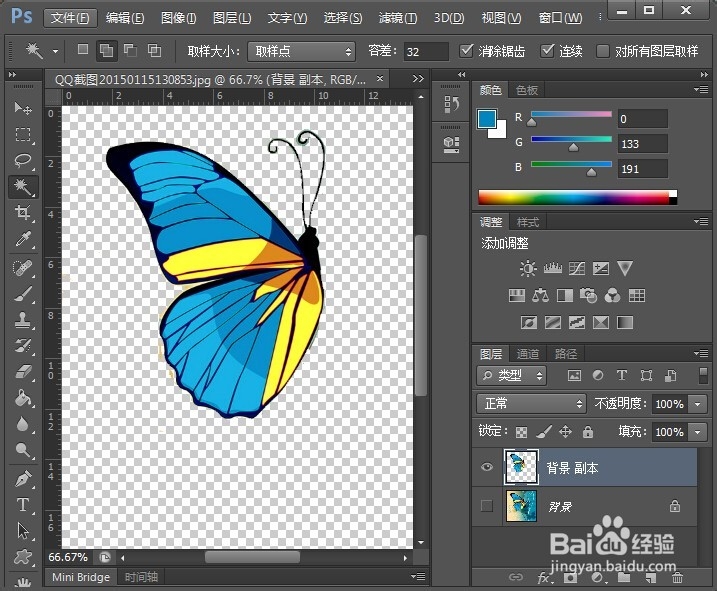The width and height of the screenshot is (717, 591).
Task: Click the foreground color swatch
Action: (x=487, y=118)
